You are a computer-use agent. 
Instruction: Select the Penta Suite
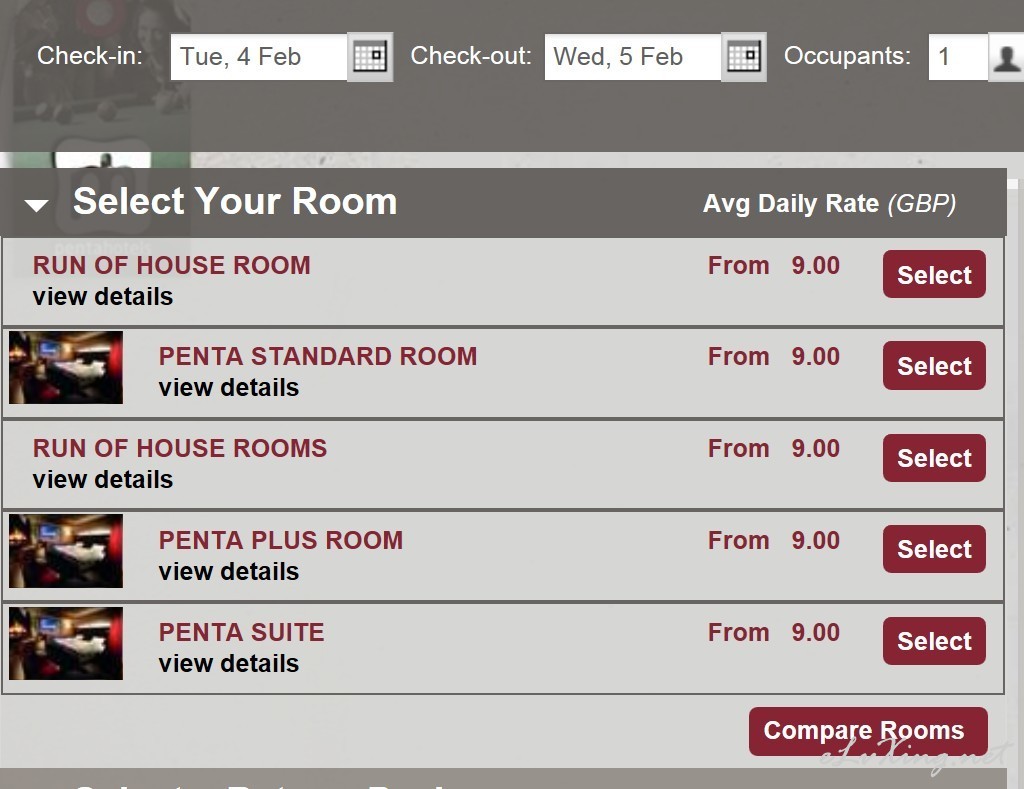point(934,641)
